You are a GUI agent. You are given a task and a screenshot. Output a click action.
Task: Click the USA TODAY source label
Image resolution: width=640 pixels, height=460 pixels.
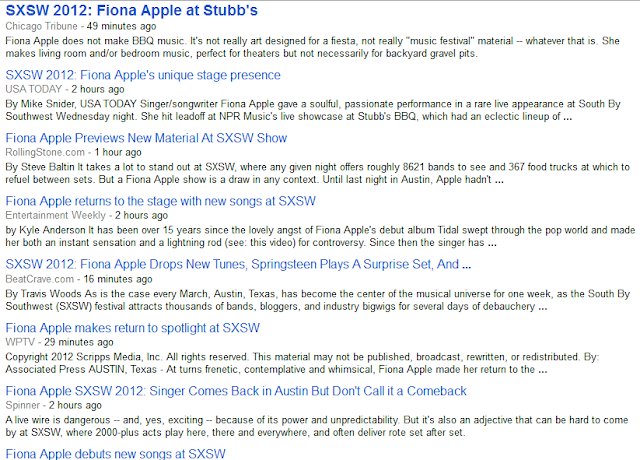(33, 89)
